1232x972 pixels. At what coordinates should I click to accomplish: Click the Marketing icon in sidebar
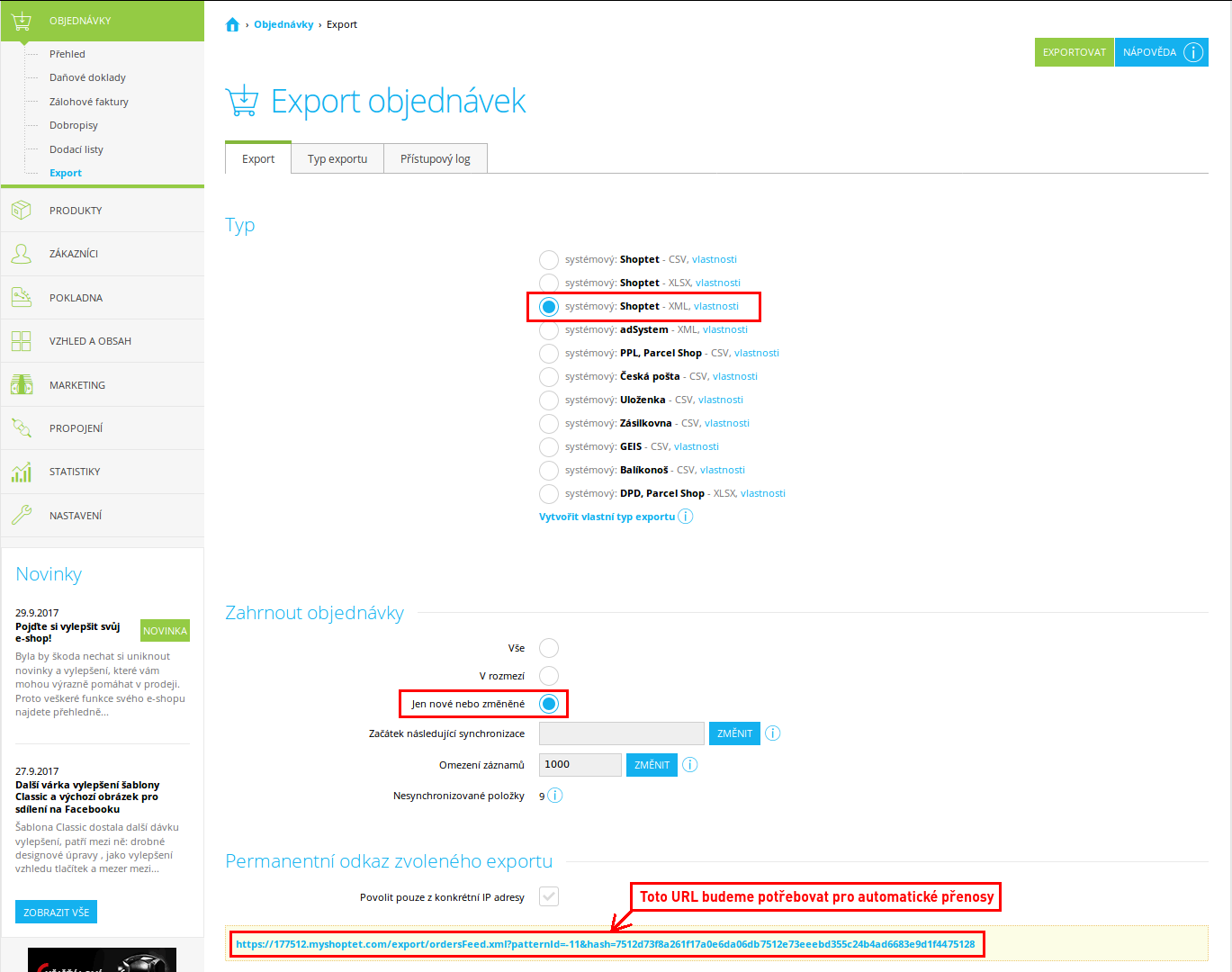tap(22, 384)
